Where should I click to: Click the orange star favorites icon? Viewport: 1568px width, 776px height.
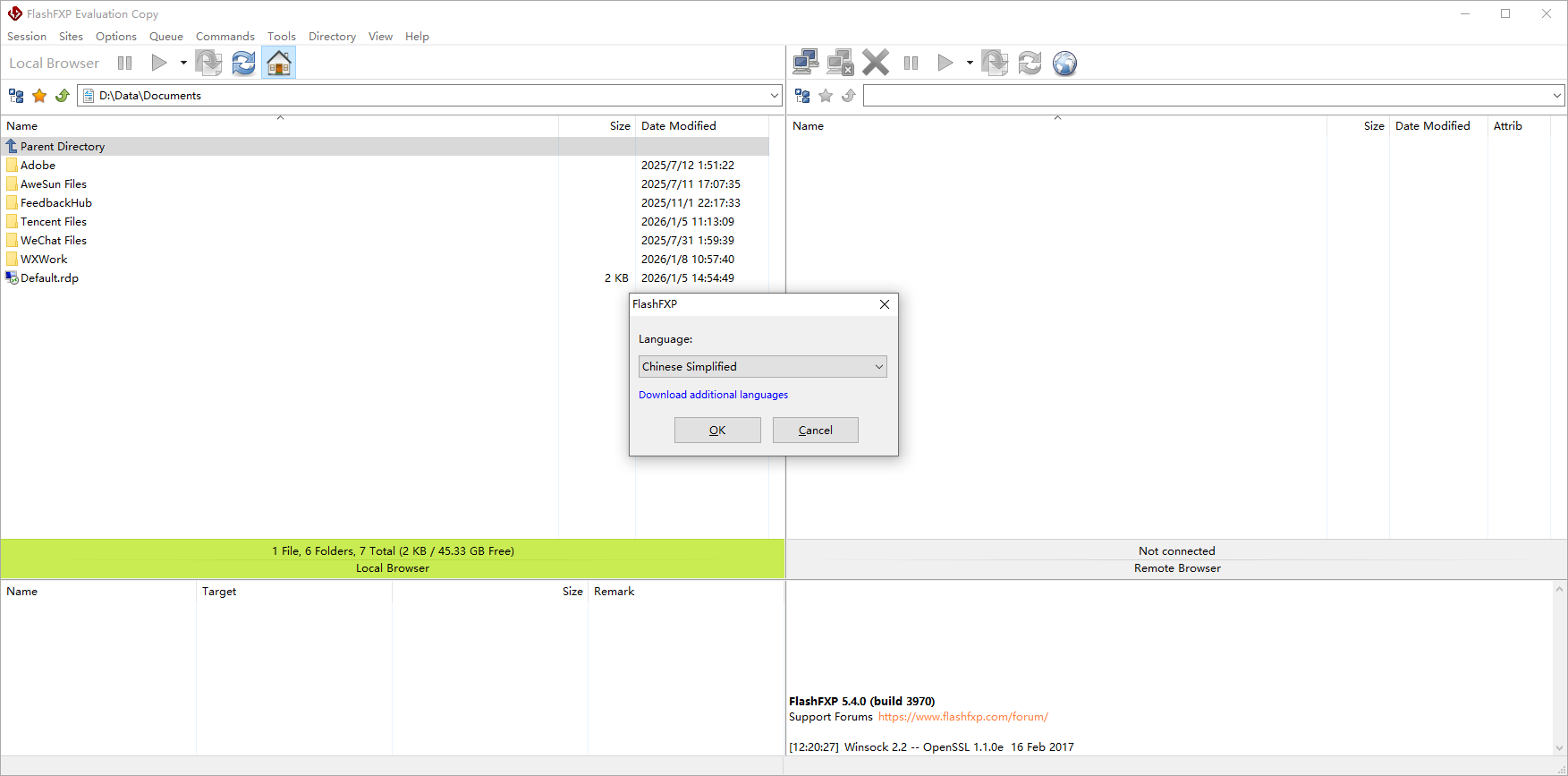(39, 96)
